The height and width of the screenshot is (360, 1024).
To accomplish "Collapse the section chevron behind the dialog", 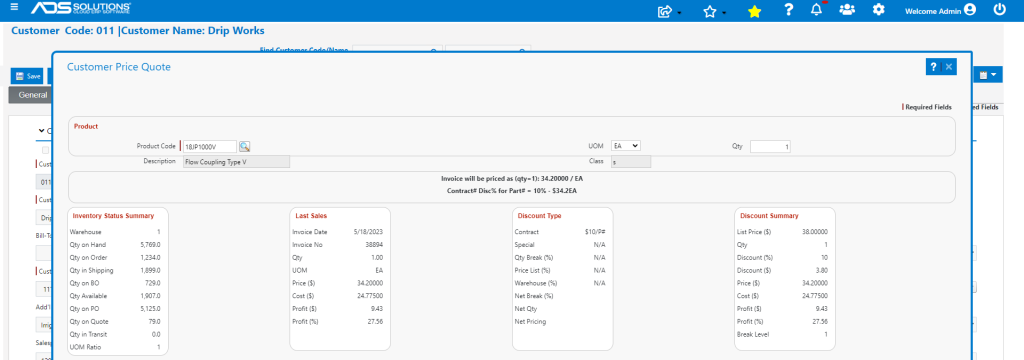I will tap(40, 131).
